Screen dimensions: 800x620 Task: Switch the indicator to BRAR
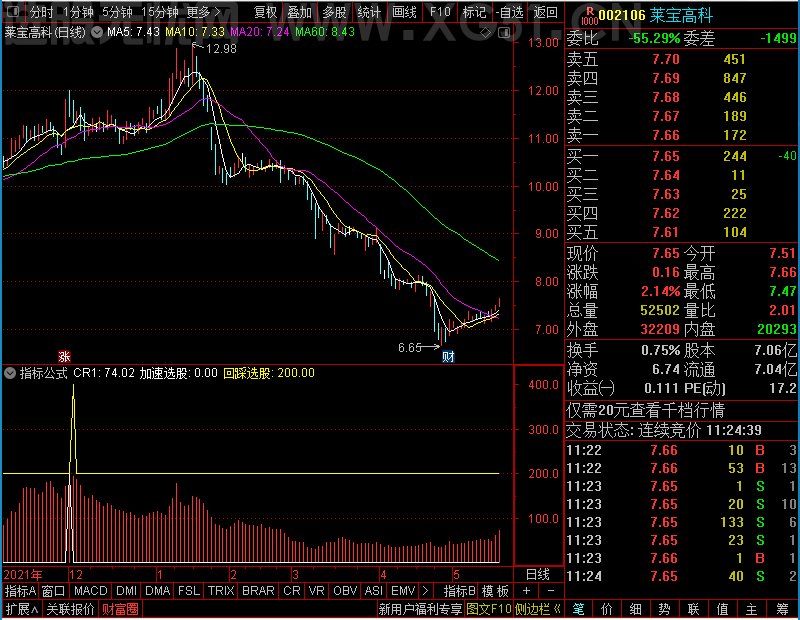click(258, 591)
